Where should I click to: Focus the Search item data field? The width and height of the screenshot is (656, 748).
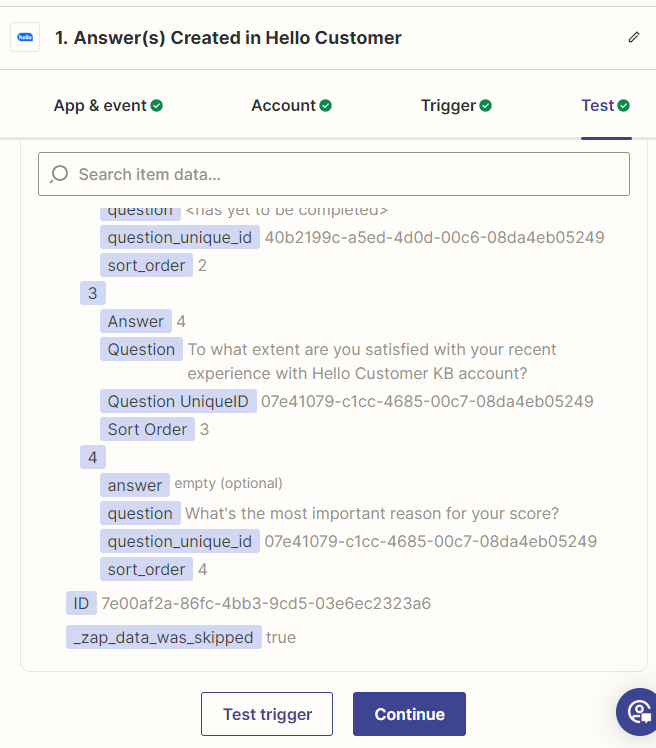click(340, 174)
